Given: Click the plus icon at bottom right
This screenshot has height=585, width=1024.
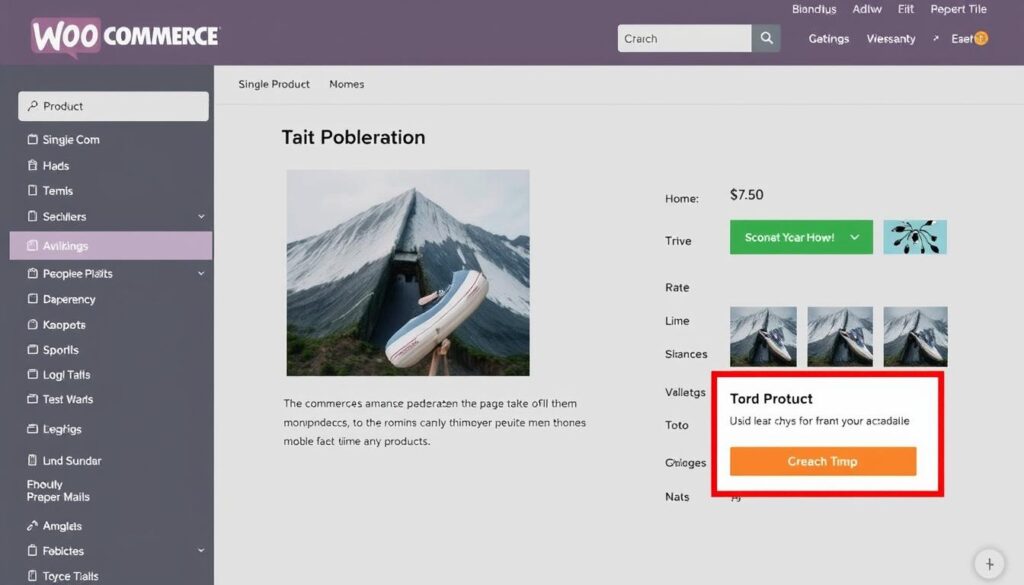Looking at the screenshot, I should click(988, 562).
